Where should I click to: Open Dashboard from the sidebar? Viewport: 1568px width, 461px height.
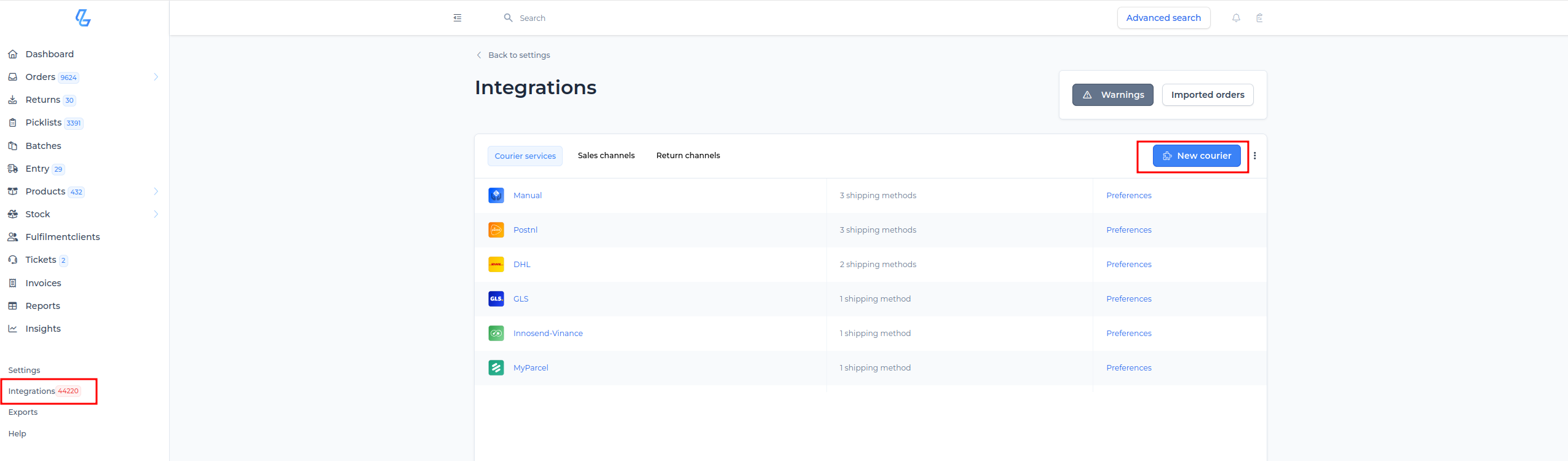pyautogui.click(x=49, y=54)
